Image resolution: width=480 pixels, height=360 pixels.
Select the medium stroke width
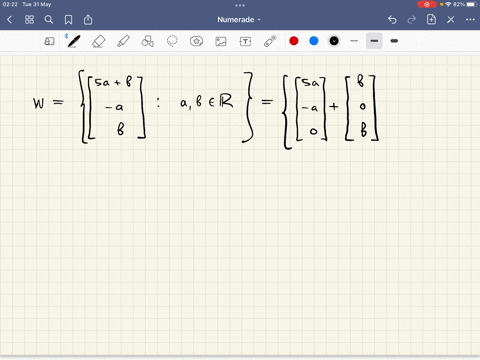tap(374, 41)
